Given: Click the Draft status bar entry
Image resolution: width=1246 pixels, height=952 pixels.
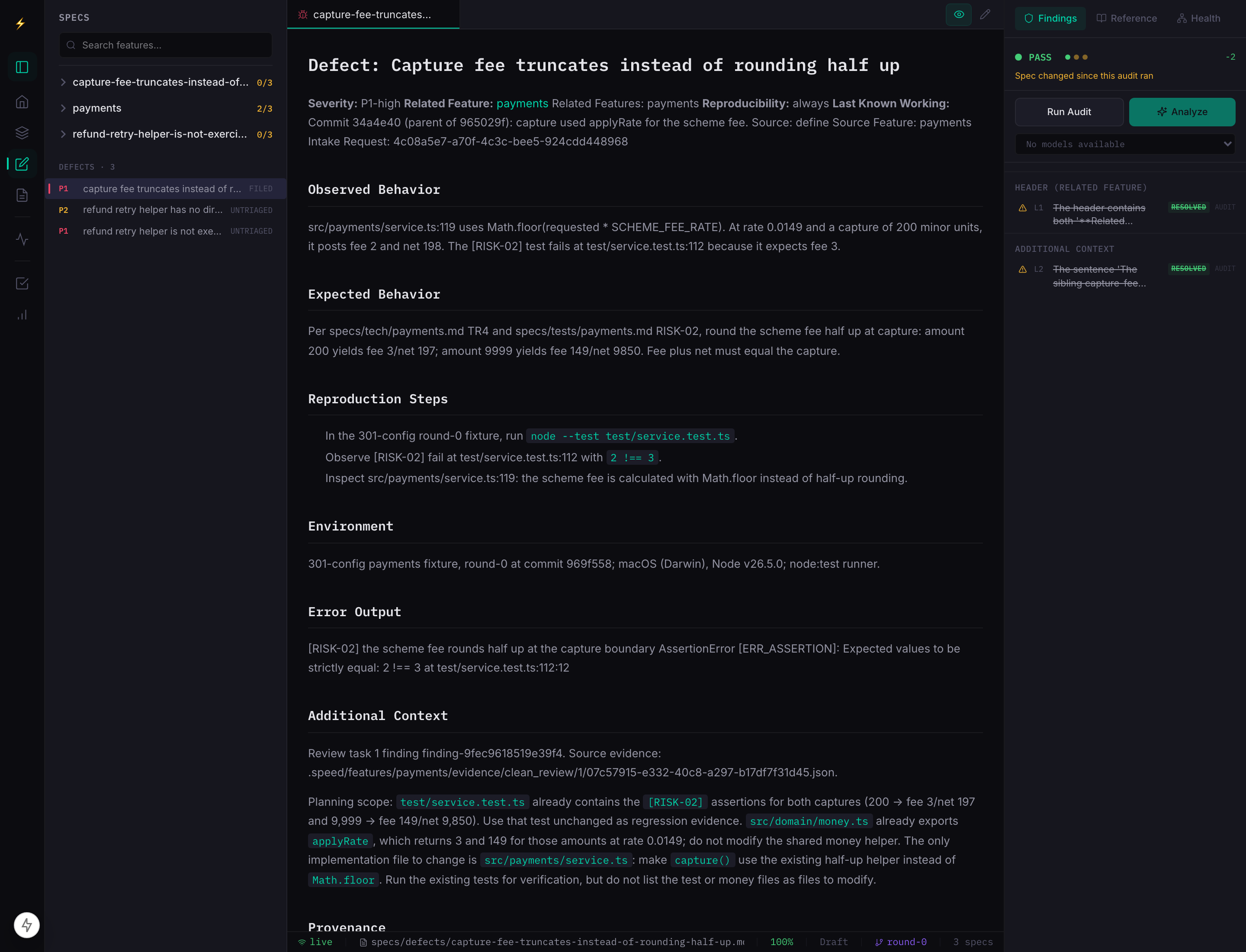Looking at the screenshot, I should (834, 942).
